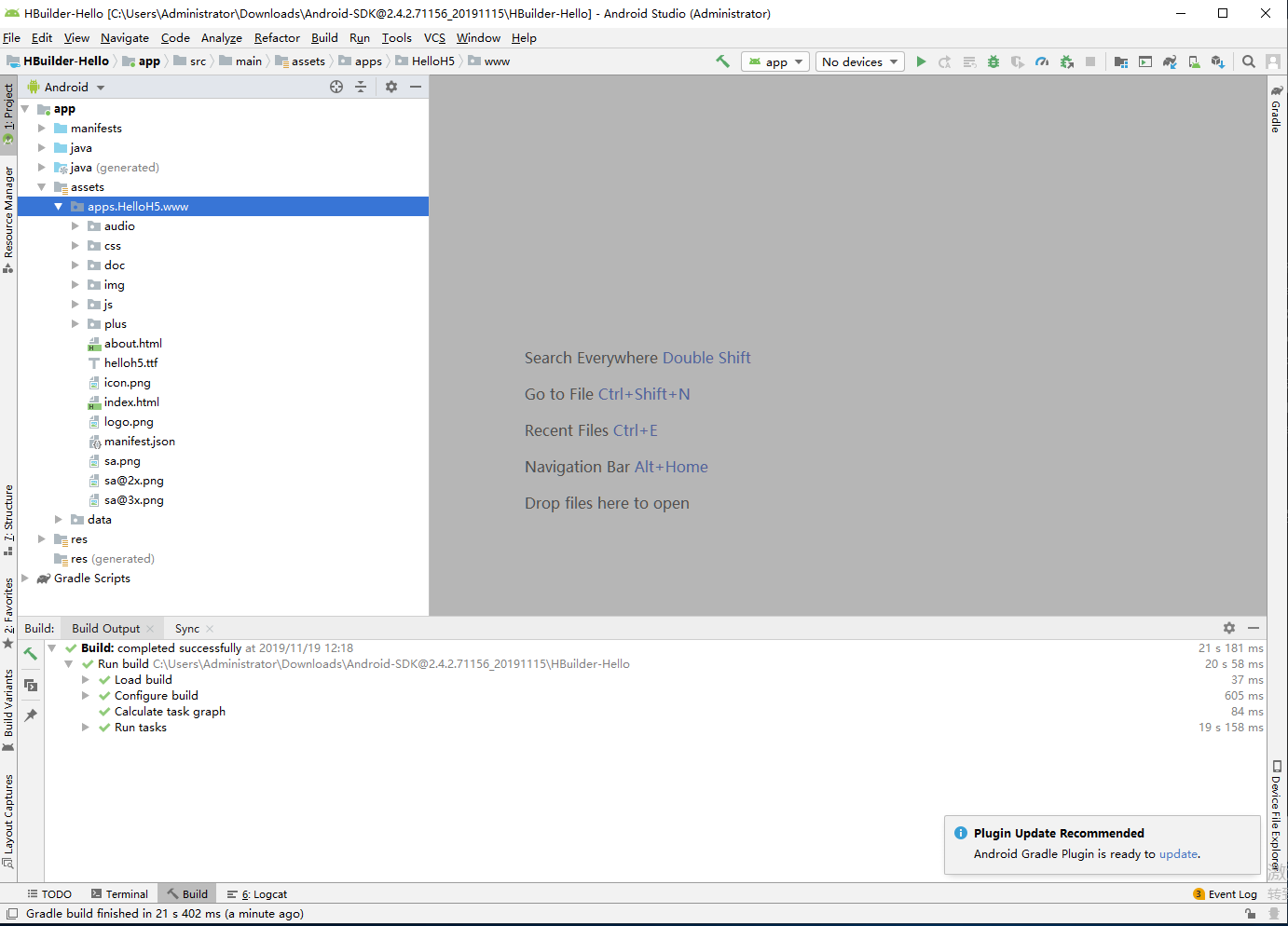Click the Run Anything toolbar icon

tap(1145, 61)
